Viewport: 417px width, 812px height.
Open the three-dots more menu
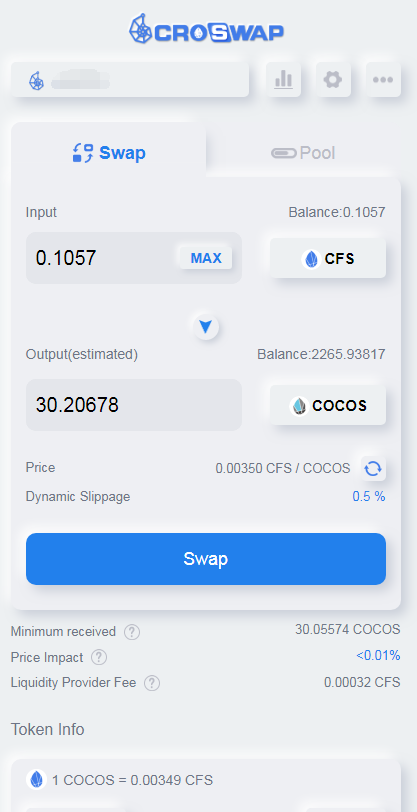(383, 80)
